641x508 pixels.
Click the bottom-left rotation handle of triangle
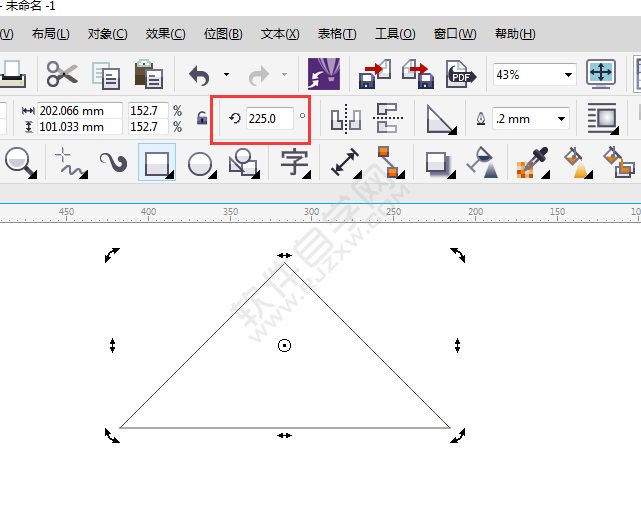tap(112, 436)
